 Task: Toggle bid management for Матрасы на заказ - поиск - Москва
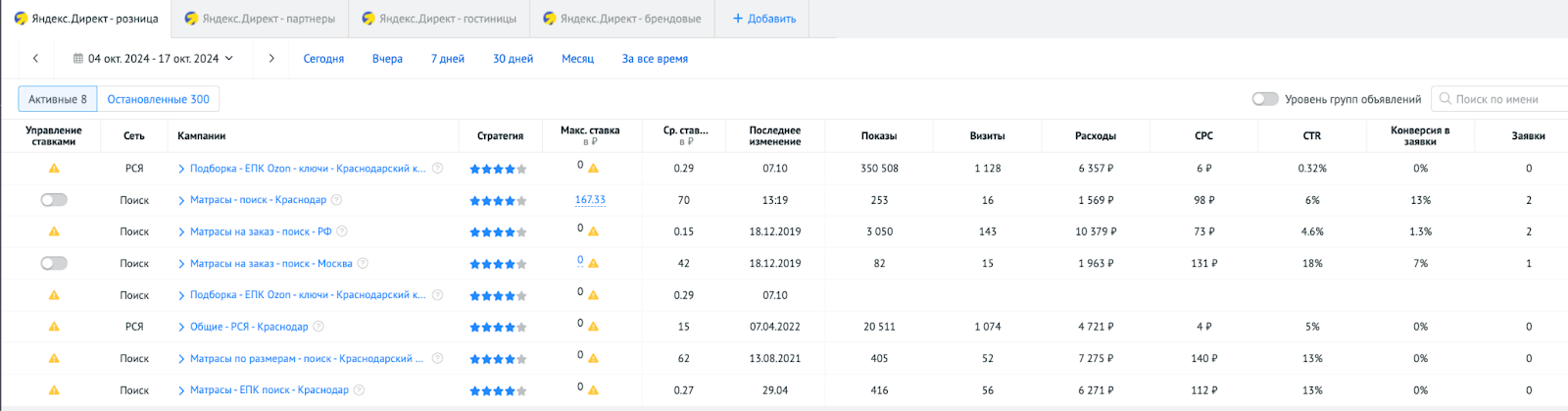point(54,264)
